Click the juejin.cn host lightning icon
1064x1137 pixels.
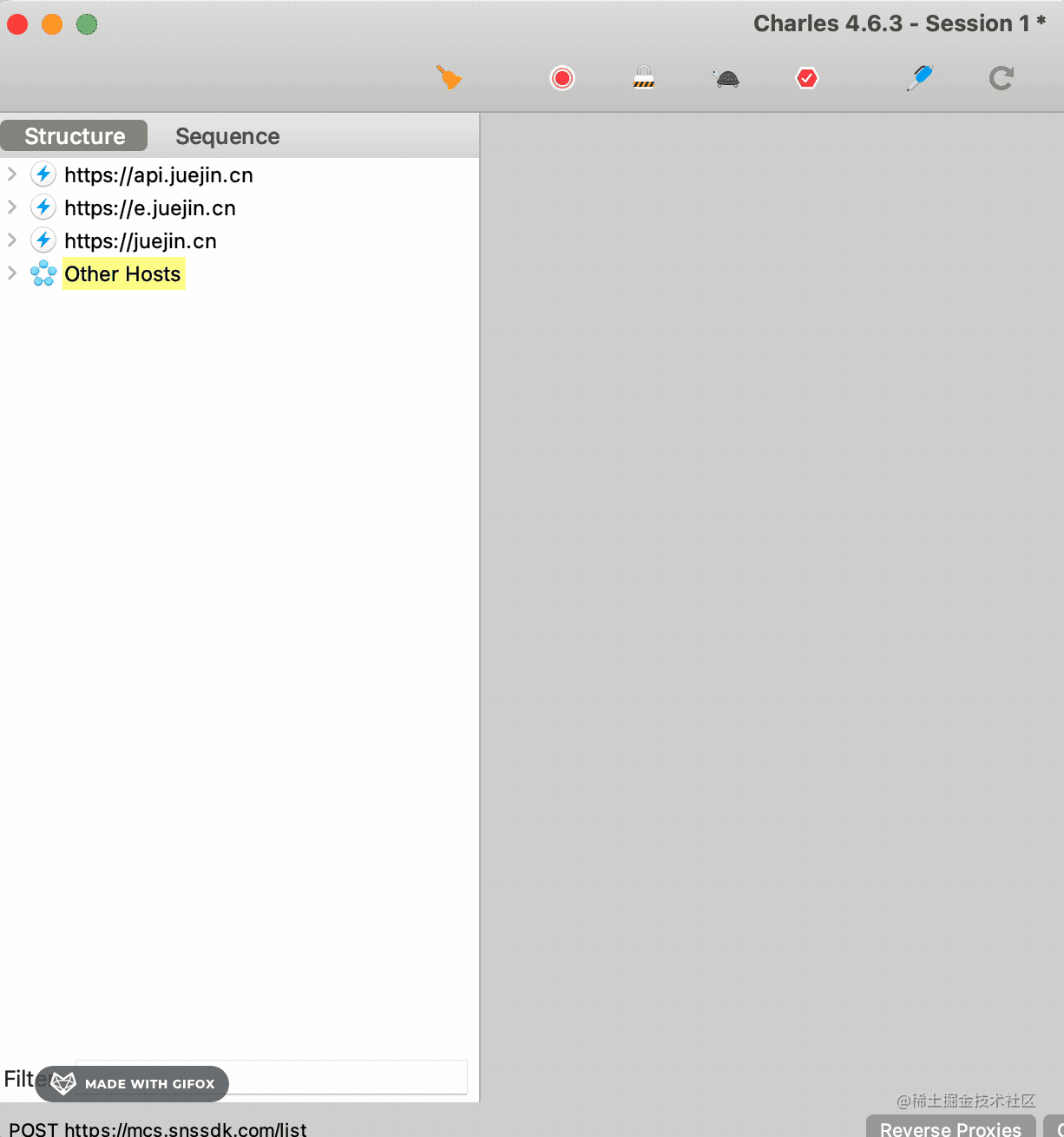tap(43, 240)
